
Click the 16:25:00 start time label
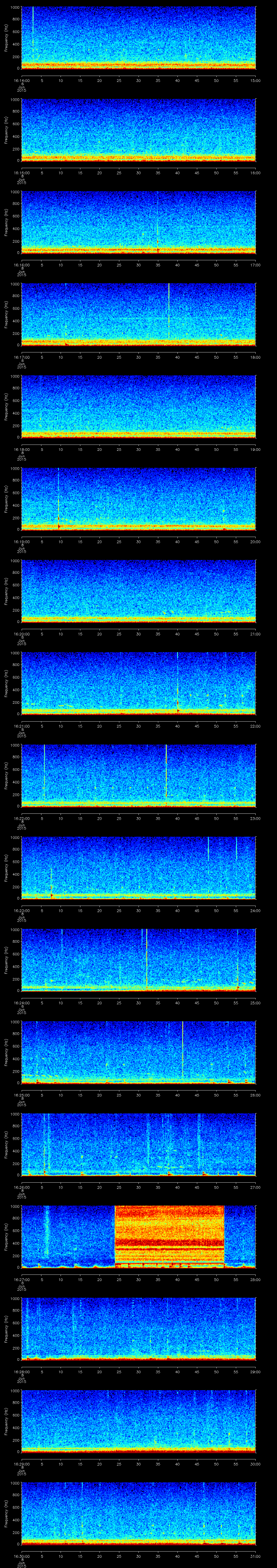pos(21,1095)
